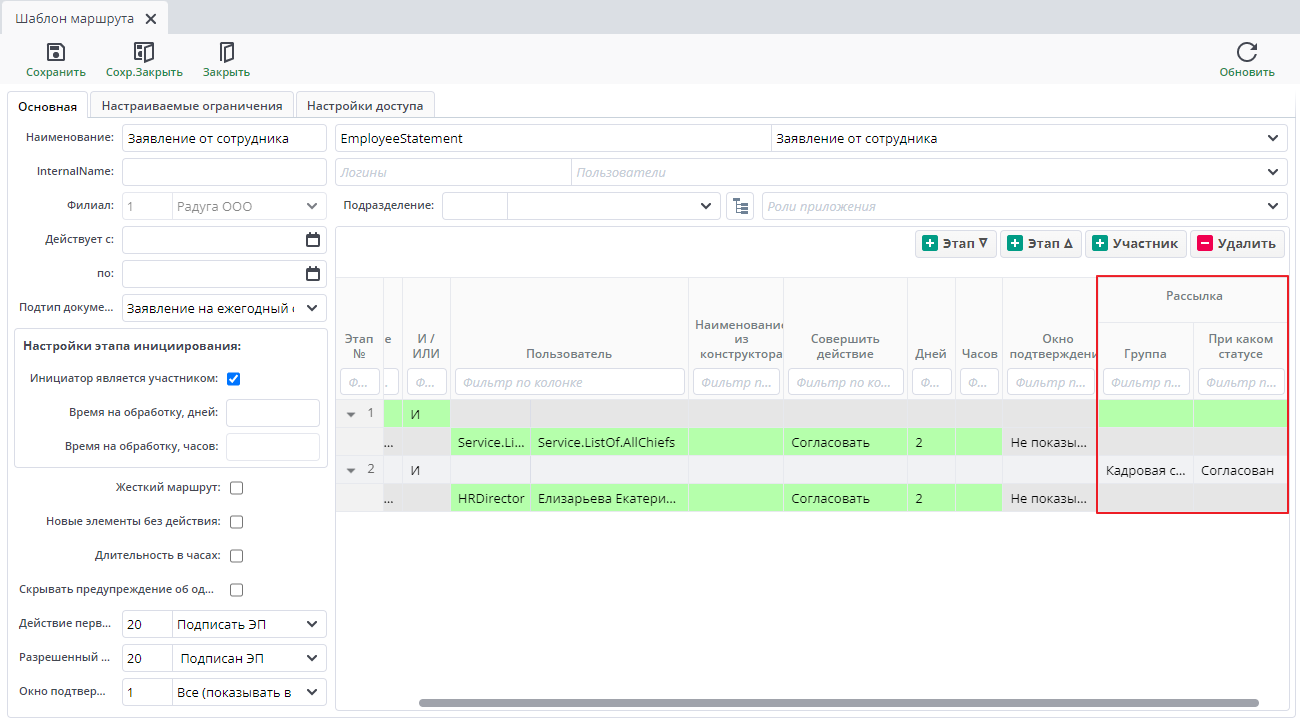Click the Refresh (Обновить) icon
Image resolution: width=1300 pixels, height=722 pixels.
(1246, 53)
